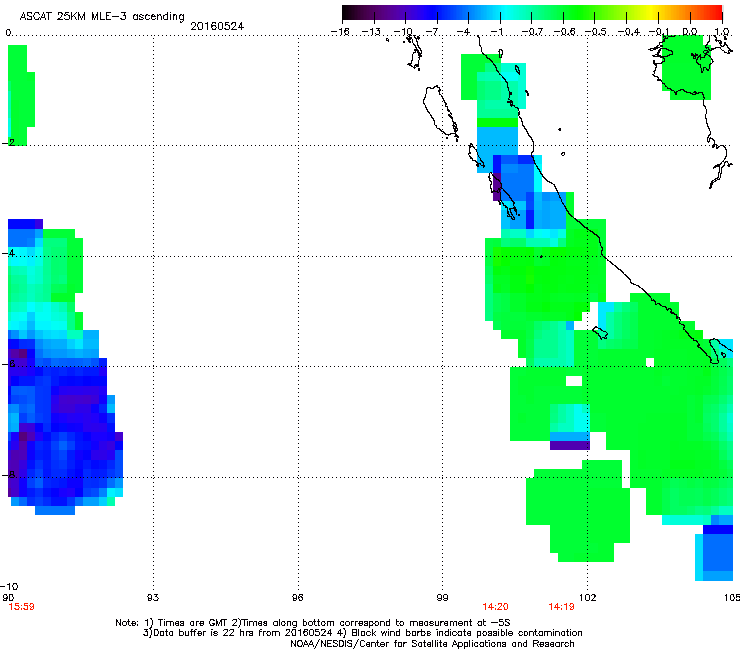
Task: Click the -2 latitude axis label
Action: click(8, 143)
